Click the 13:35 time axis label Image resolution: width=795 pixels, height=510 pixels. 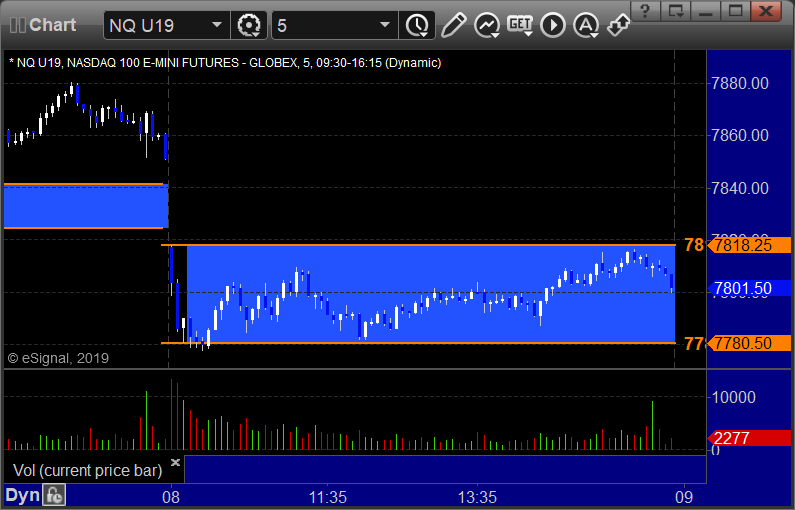(478, 497)
